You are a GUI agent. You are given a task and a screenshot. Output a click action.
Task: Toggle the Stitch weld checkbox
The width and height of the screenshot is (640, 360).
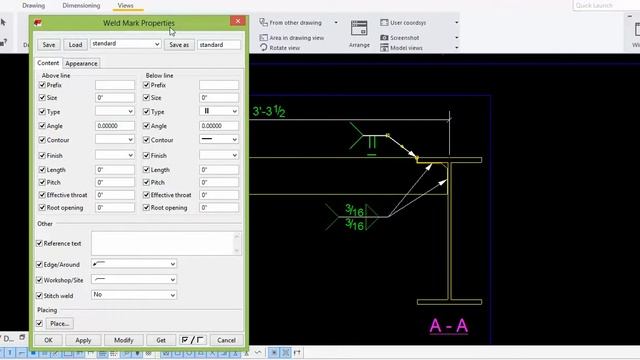pos(39,296)
